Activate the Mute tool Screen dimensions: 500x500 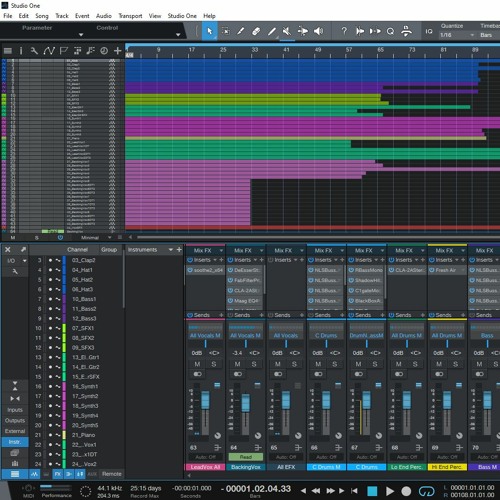point(287,31)
